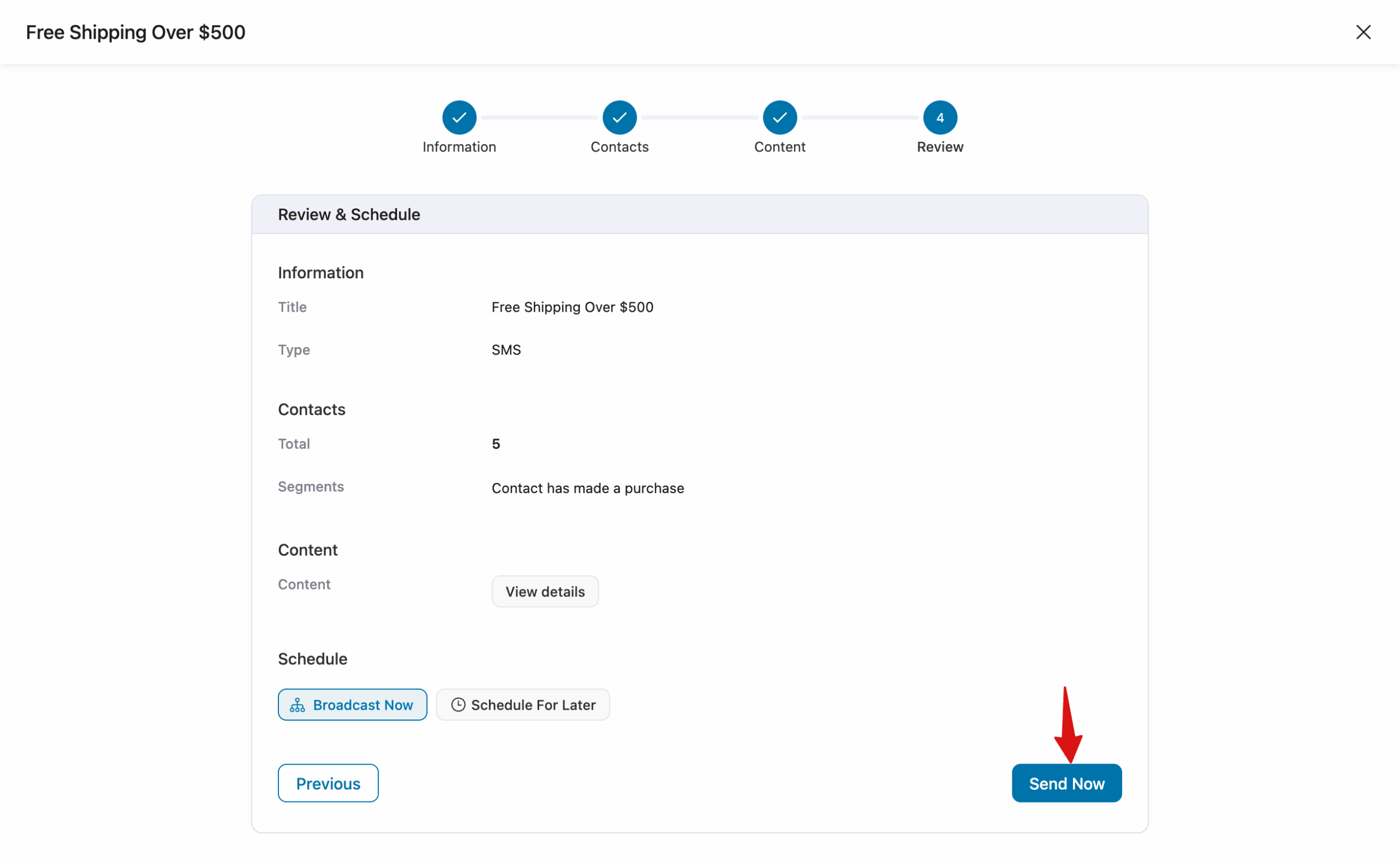Image resolution: width=1400 pixels, height=859 pixels.
Task: Click the Information step checkmark icon
Action: [x=458, y=117]
